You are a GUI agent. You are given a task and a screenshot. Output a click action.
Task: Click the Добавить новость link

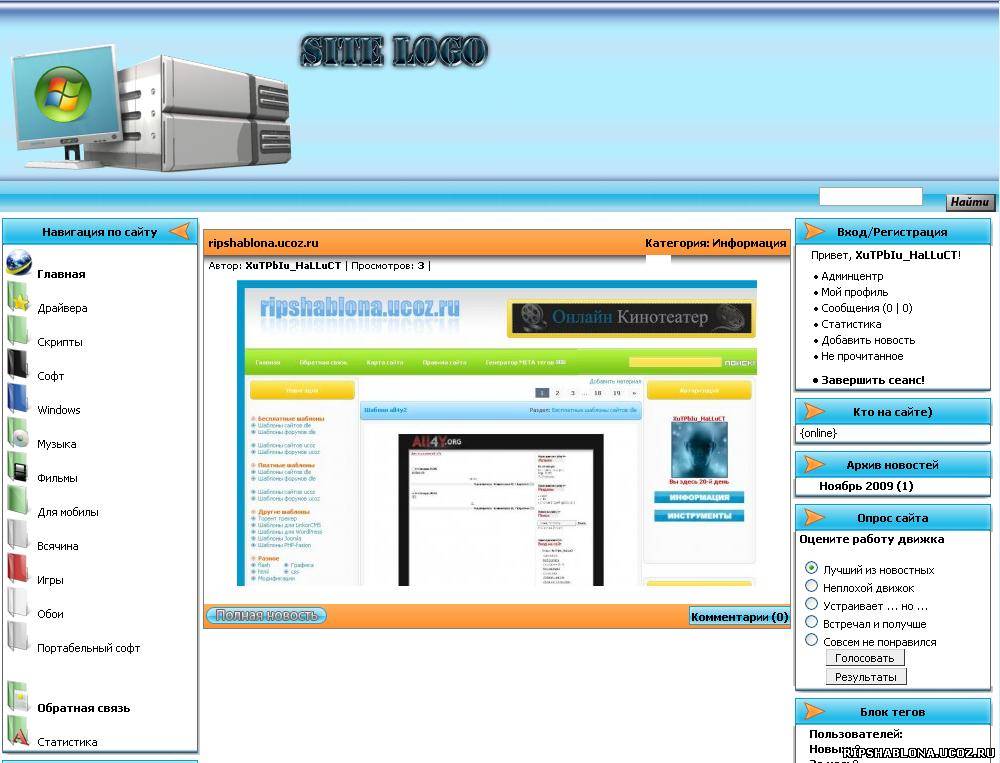pos(868,340)
